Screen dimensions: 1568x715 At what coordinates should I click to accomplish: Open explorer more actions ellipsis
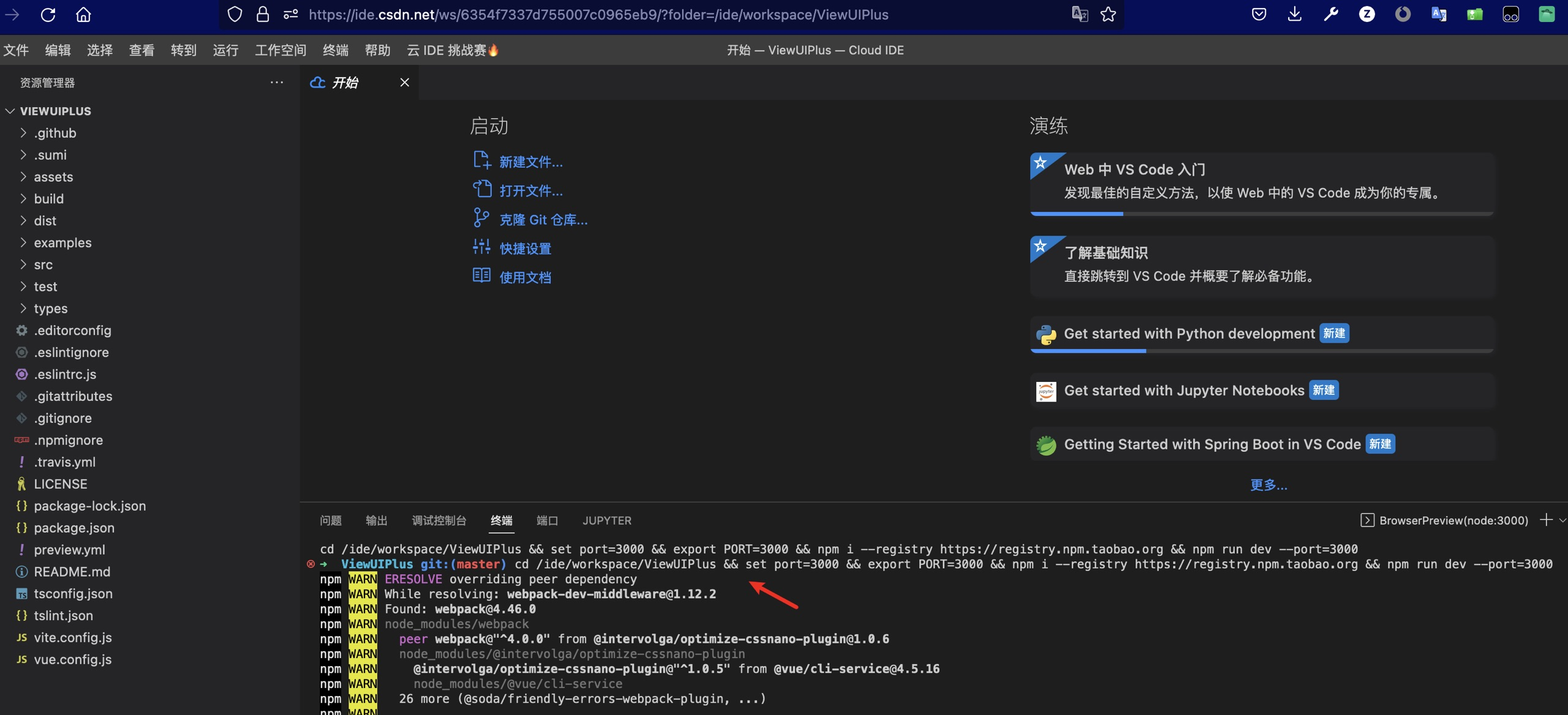tap(277, 82)
